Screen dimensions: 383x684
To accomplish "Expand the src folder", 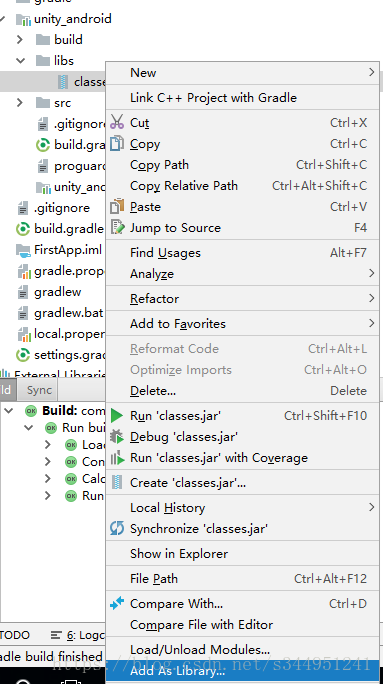I will pos(20,103).
